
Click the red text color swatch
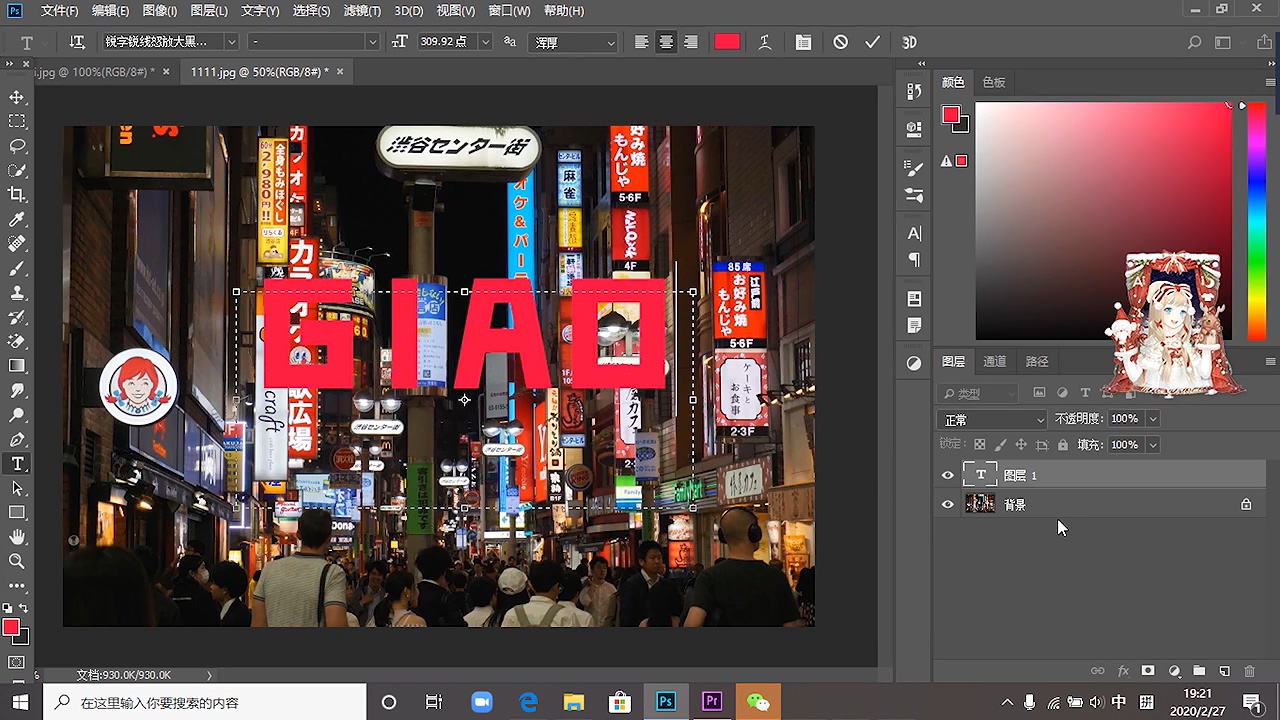pos(727,42)
